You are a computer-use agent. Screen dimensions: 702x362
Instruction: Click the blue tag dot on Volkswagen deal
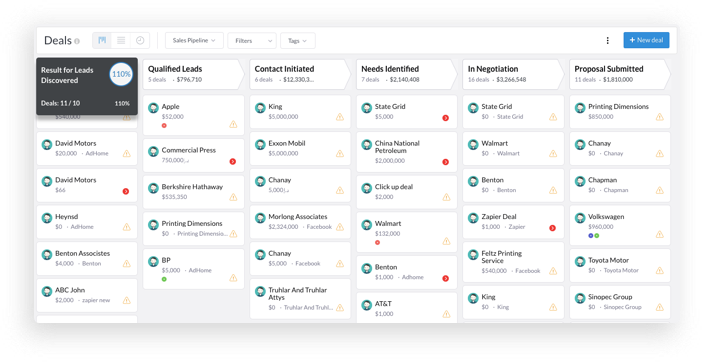click(x=591, y=236)
